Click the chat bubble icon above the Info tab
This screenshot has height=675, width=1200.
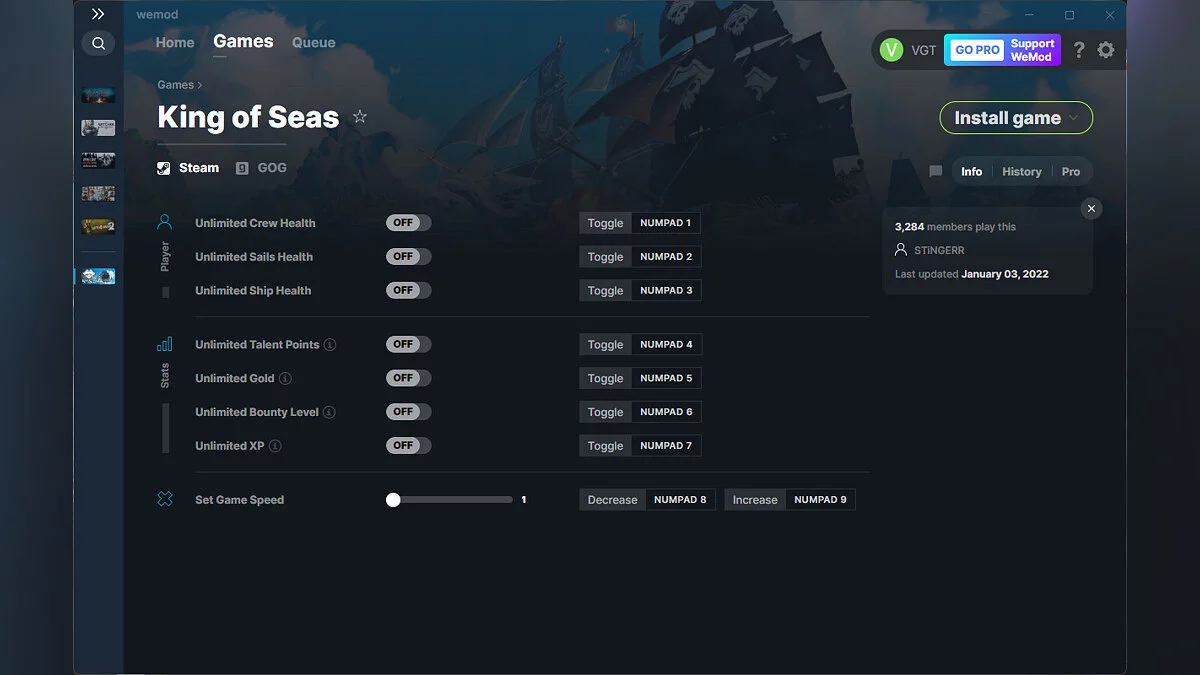935,171
